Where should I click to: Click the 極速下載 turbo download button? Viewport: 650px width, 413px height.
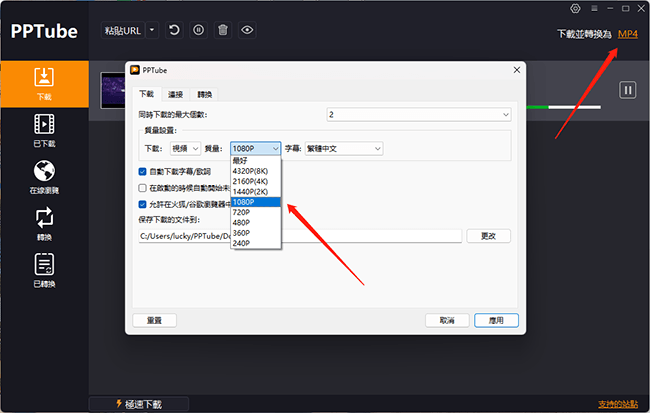coord(139,404)
